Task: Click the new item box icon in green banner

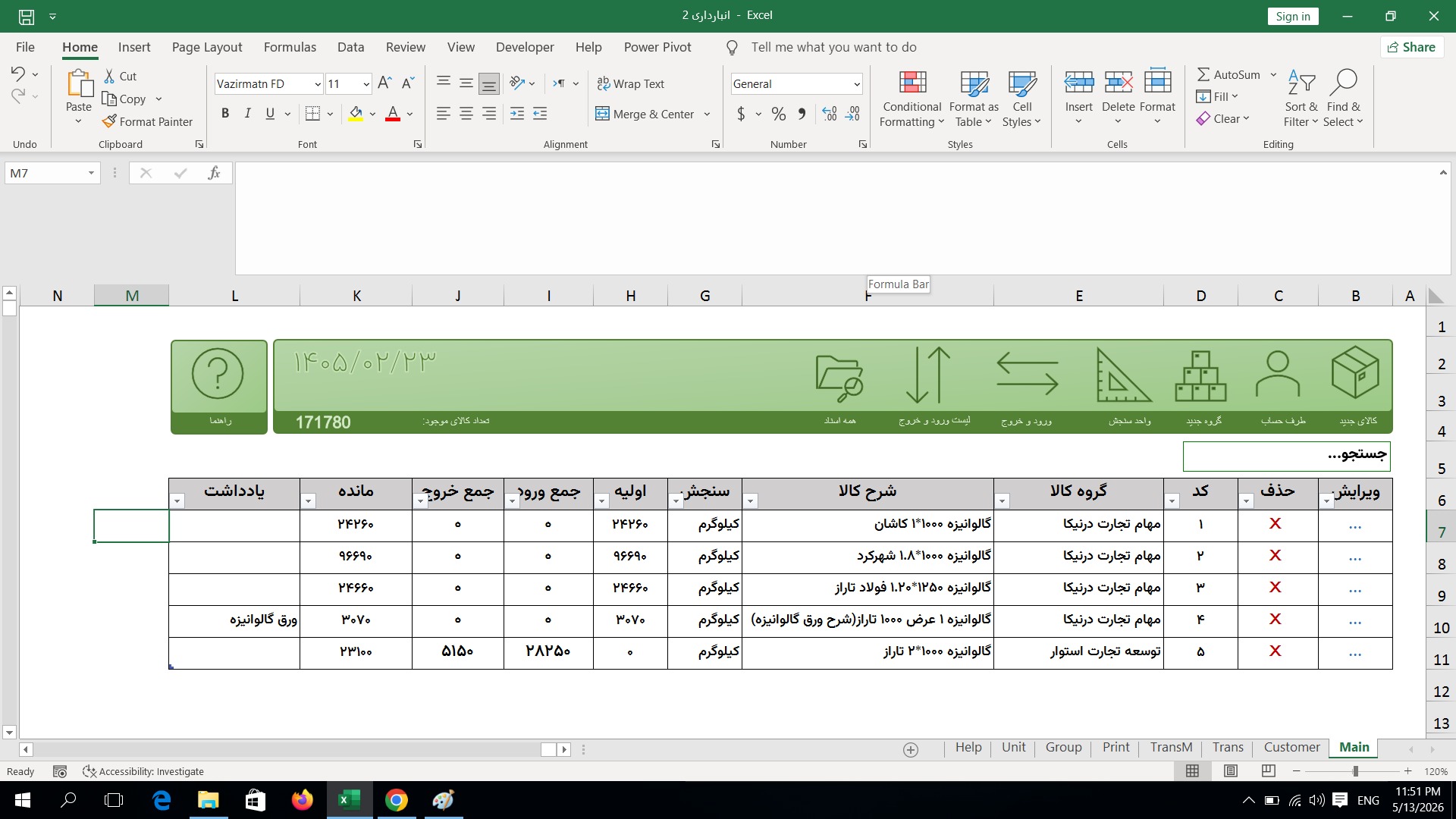Action: pyautogui.click(x=1355, y=372)
